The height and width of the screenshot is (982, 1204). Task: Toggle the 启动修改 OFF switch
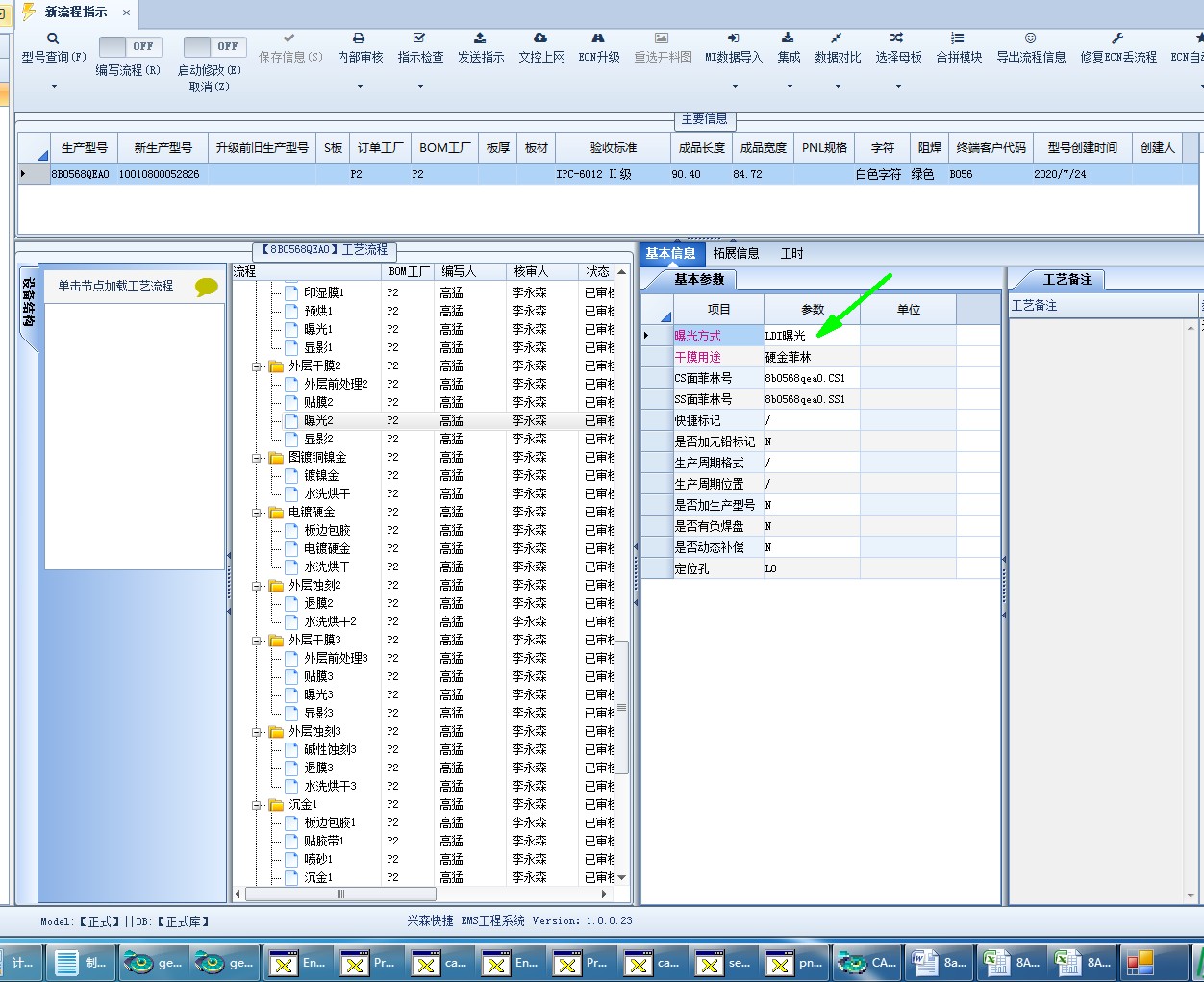(214, 46)
